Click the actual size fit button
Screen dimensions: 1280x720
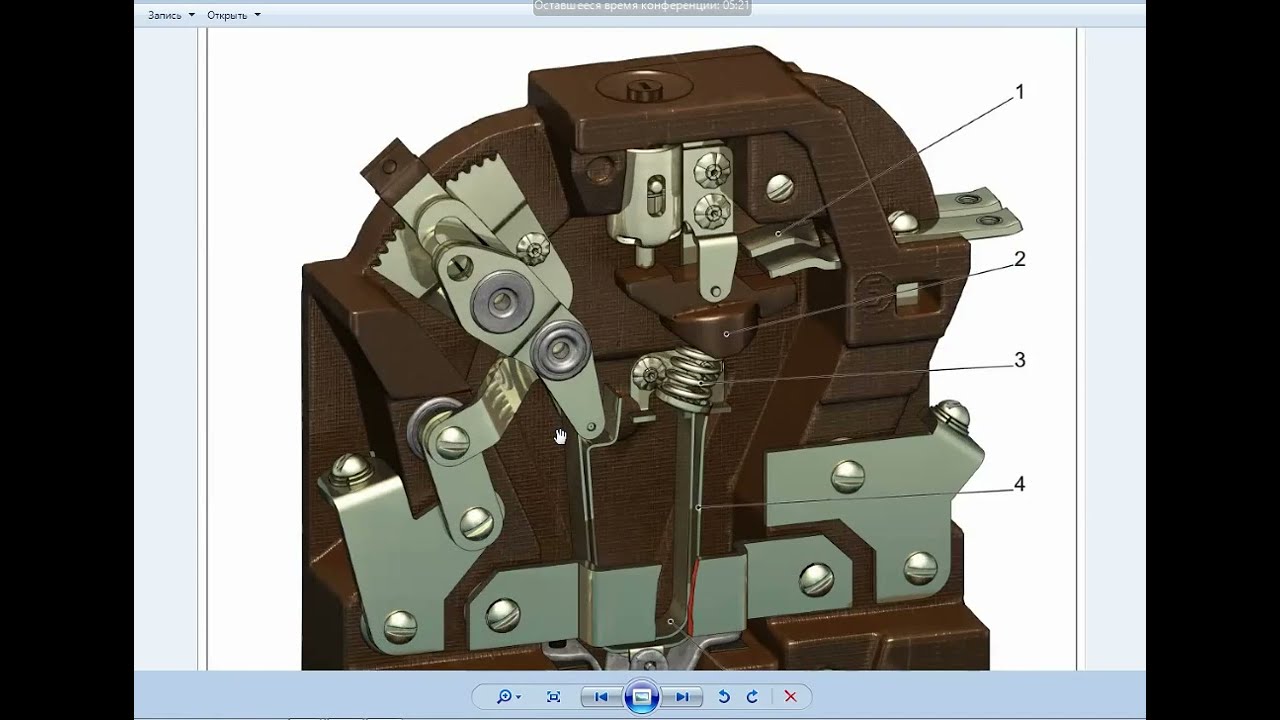(554, 697)
